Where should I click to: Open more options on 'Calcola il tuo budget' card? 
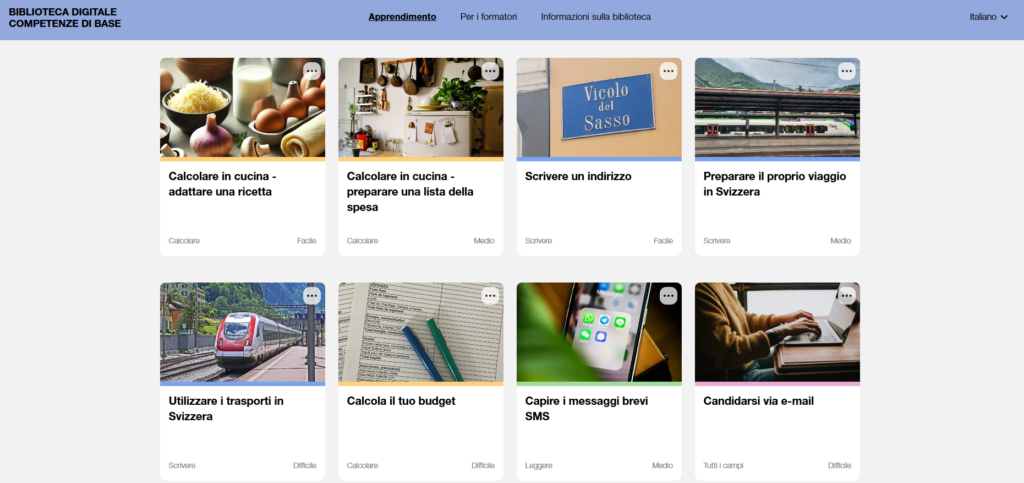pos(490,296)
